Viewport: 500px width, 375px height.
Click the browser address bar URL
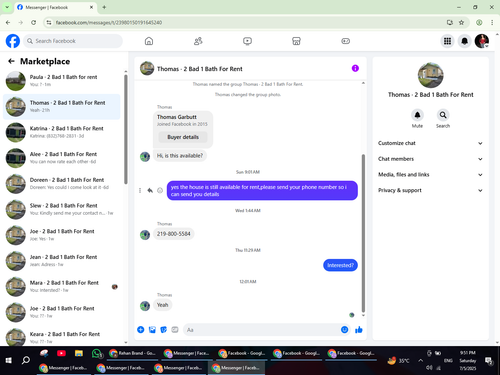coord(109,22)
